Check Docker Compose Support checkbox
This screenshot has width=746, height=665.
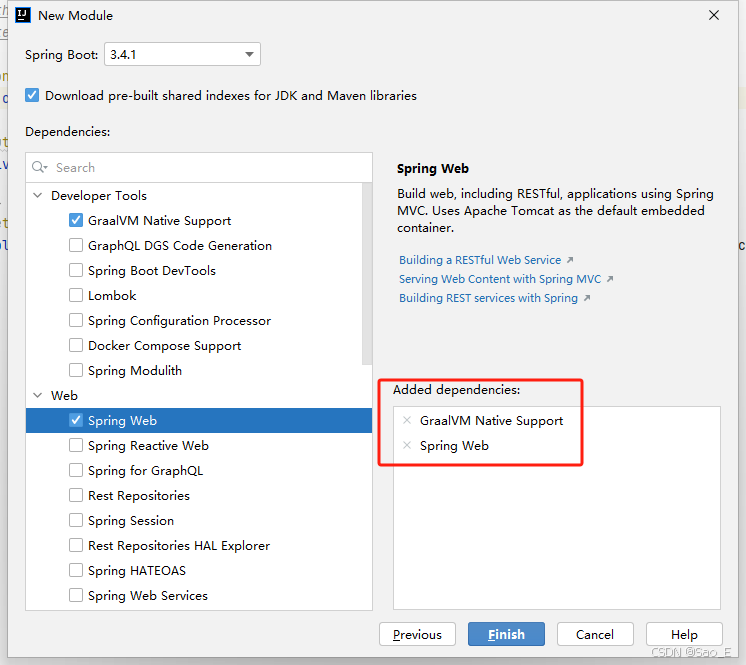click(76, 345)
